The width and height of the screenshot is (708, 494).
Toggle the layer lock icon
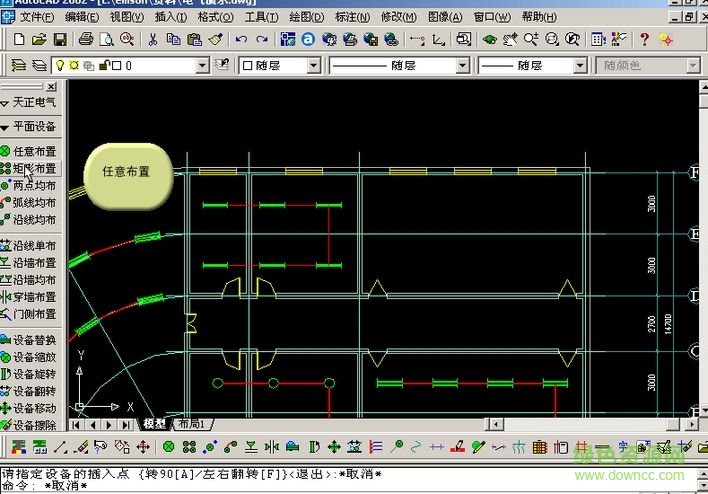point(102,65)
